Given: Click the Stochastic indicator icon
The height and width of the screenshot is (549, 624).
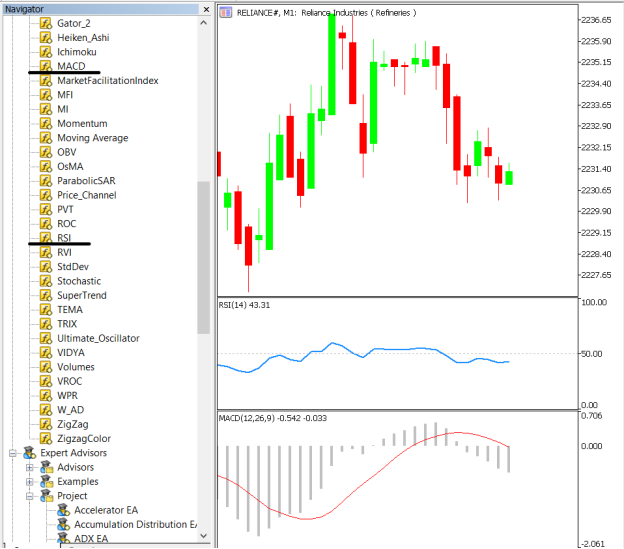Looking at the screenshot, I should click(46, 281).
